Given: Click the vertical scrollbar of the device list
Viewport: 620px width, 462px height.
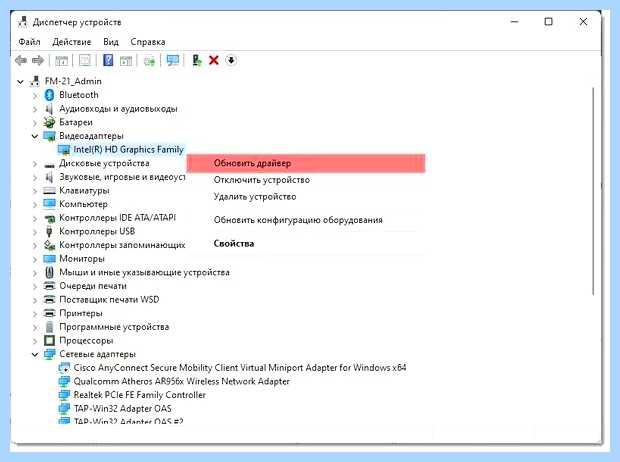Looking at the screenshot, I should point(593,191).
